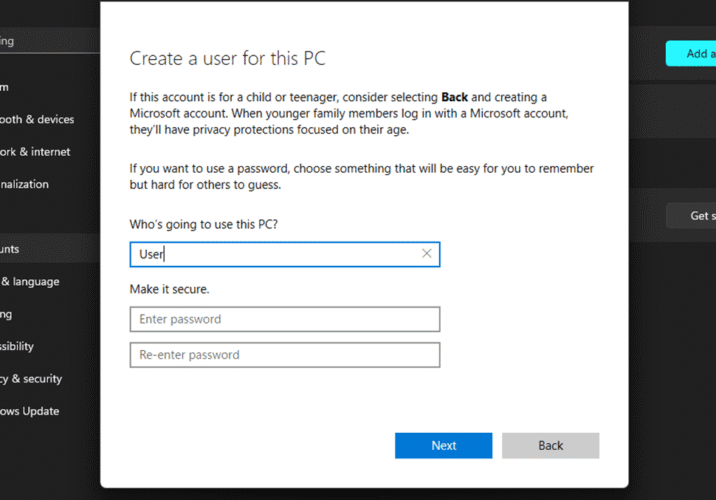Navigate to Privacy & security
Screen dimensions: 716x500
click(32, 379)
